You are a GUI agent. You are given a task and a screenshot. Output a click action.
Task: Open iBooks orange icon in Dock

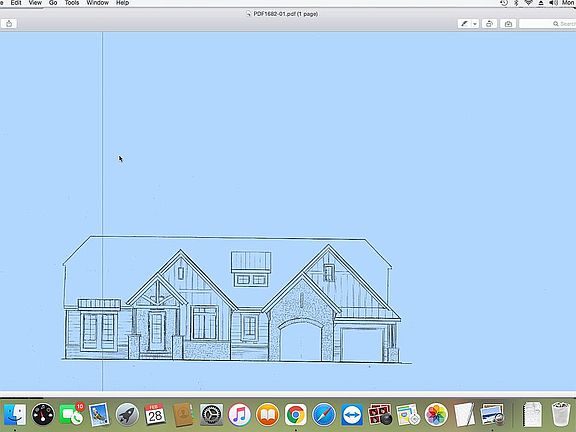(267, 414)
